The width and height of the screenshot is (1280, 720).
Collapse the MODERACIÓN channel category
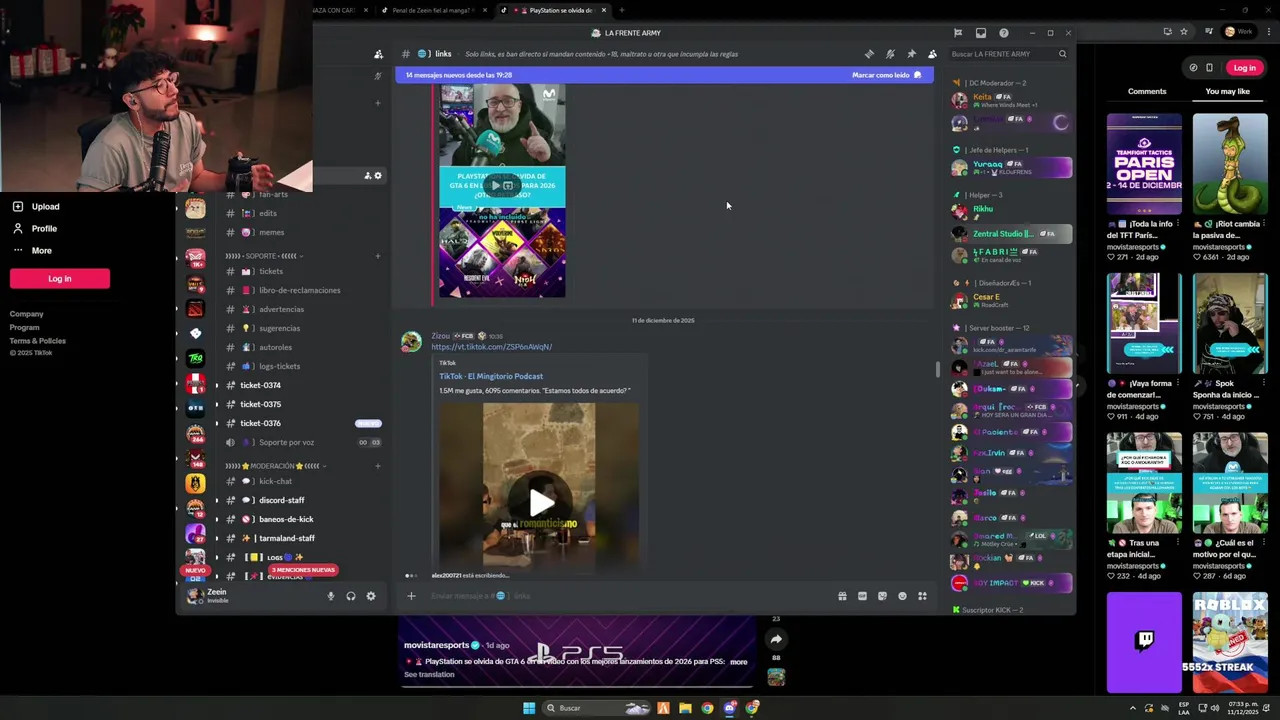[x=275, y=466]
